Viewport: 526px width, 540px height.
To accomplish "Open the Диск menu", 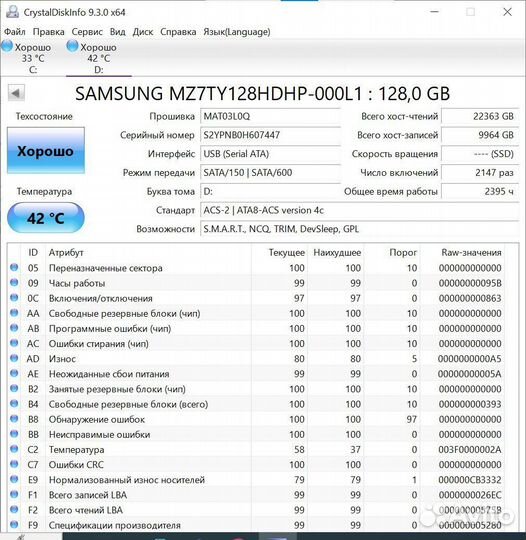I will 143,32.
